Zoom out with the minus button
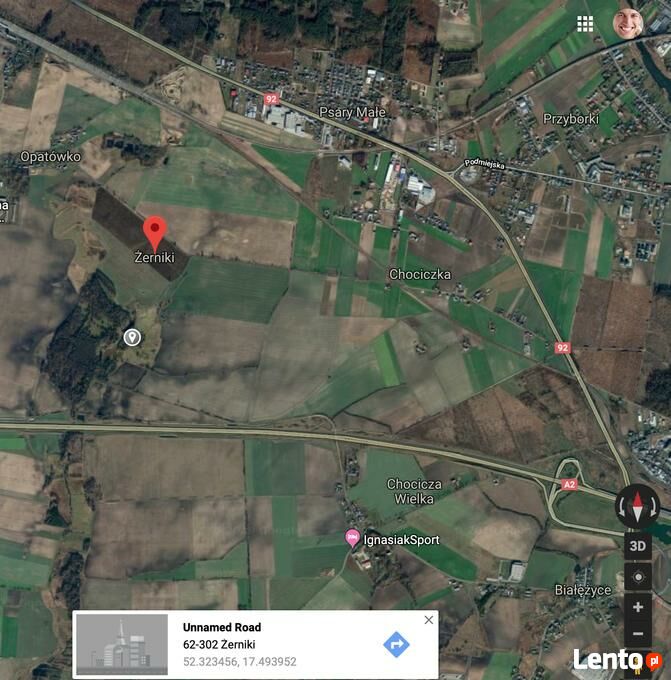Viewport: 671px width, 680px height. pos(638,634)
